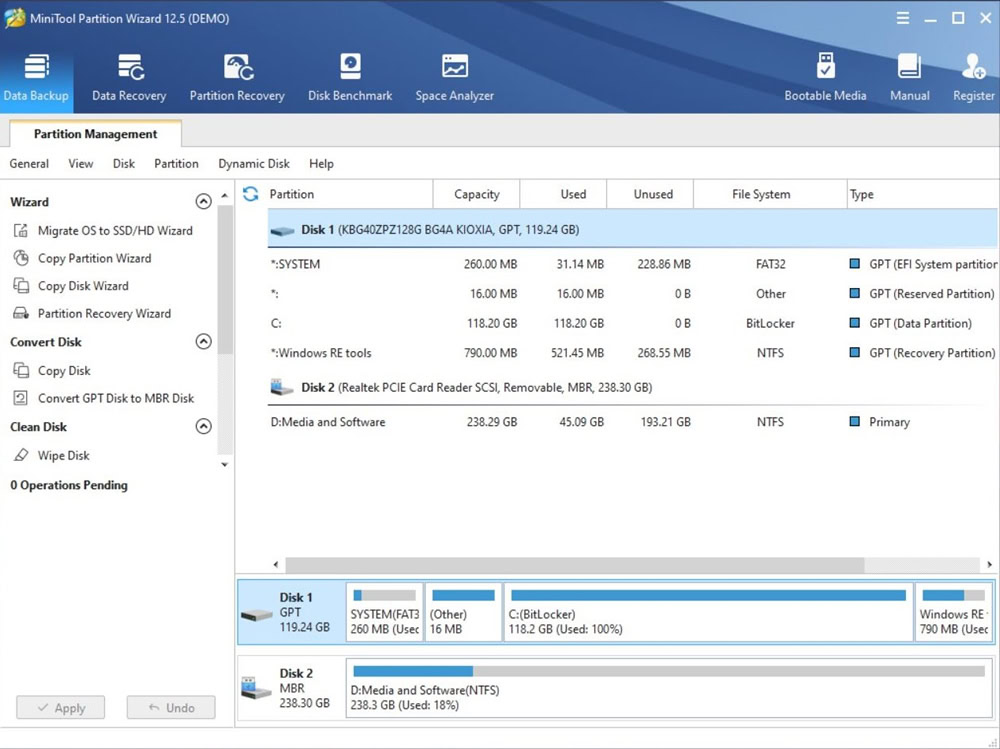Refresh the partition list

click(251, 194)
